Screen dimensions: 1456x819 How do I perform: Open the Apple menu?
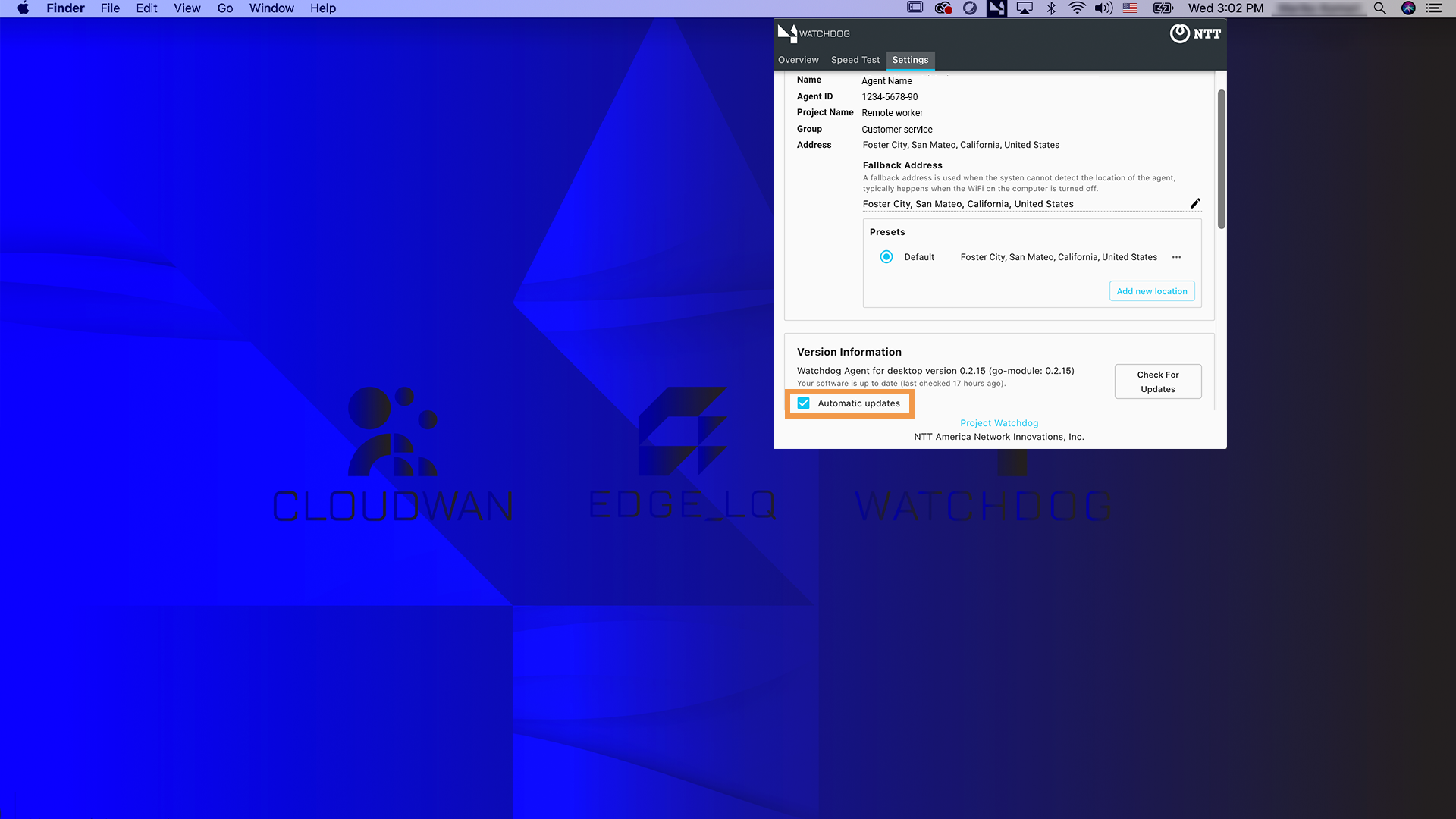(x=23, y=8)
